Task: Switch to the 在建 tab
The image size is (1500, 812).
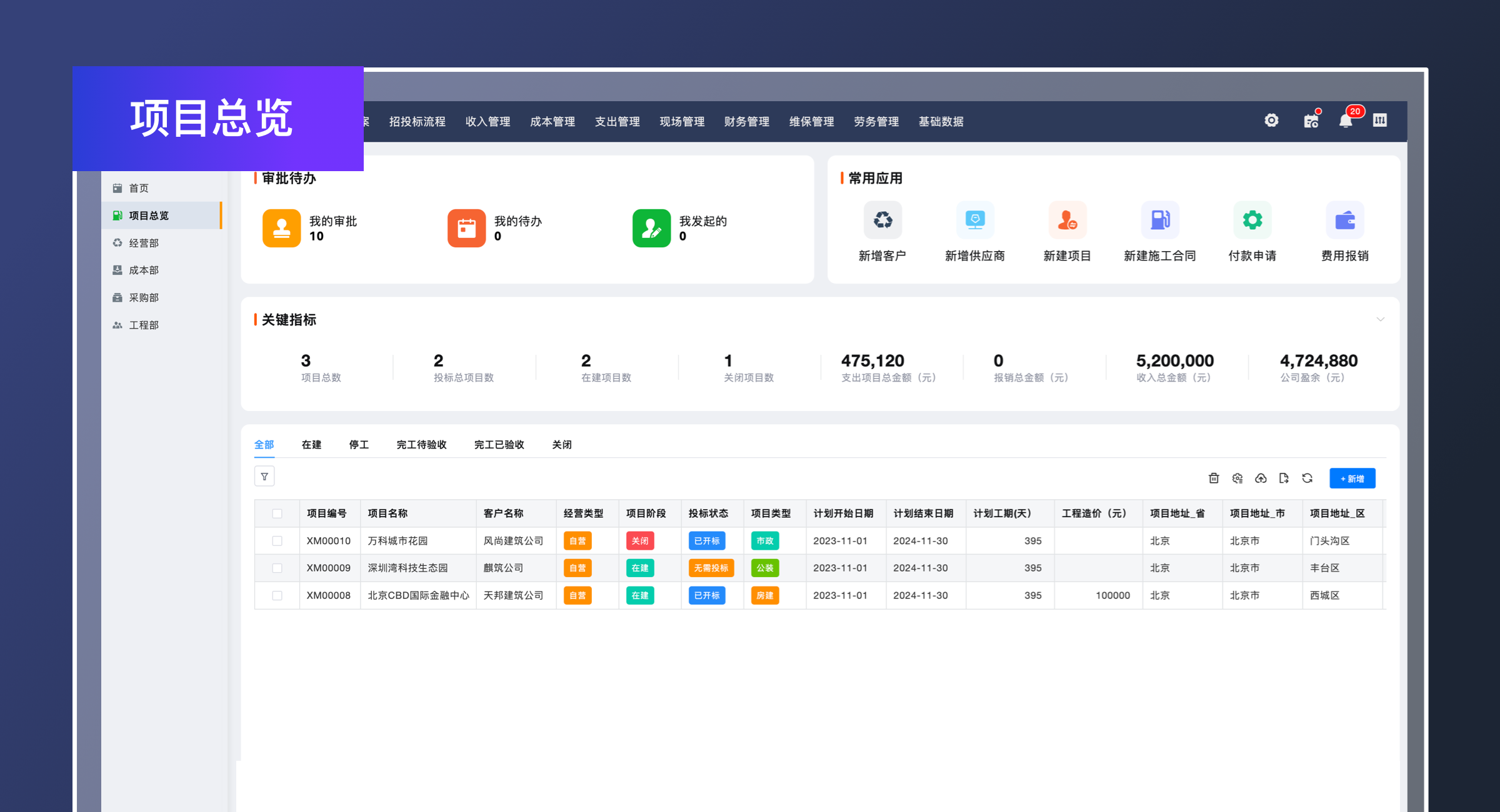Action: click(x=311, y=444)
